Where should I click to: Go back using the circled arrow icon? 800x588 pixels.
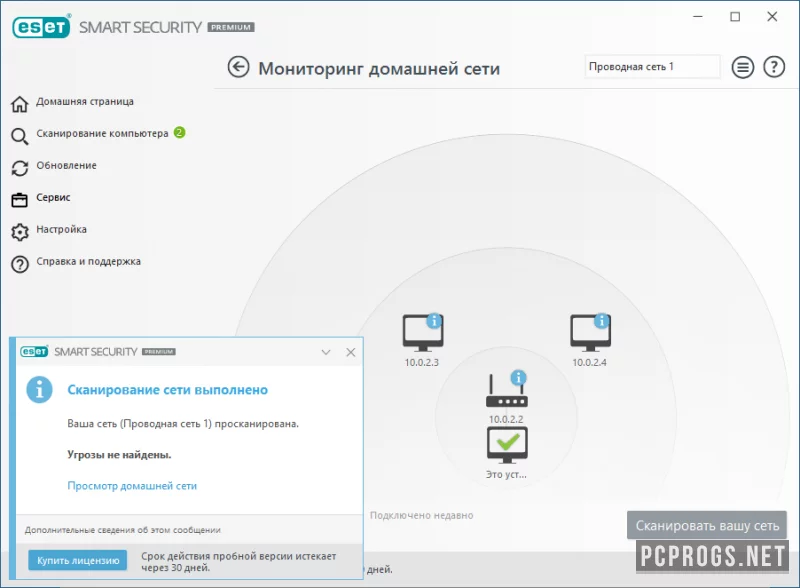(238, 67)
